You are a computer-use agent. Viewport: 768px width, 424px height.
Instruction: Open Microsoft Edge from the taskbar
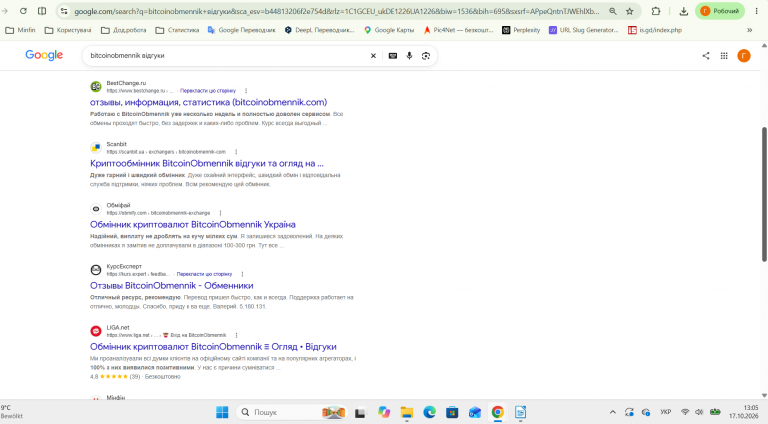pos(430,412)
